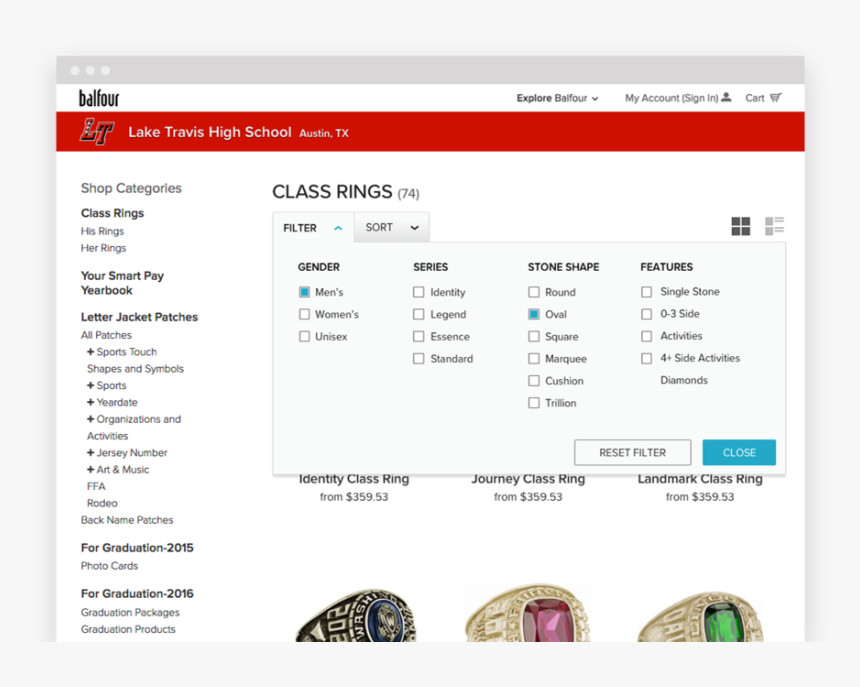Screen dimensions: 860x687
Task: Expand the Yeardate patches category
Action: pyautogui.click(x=90, y=402)
